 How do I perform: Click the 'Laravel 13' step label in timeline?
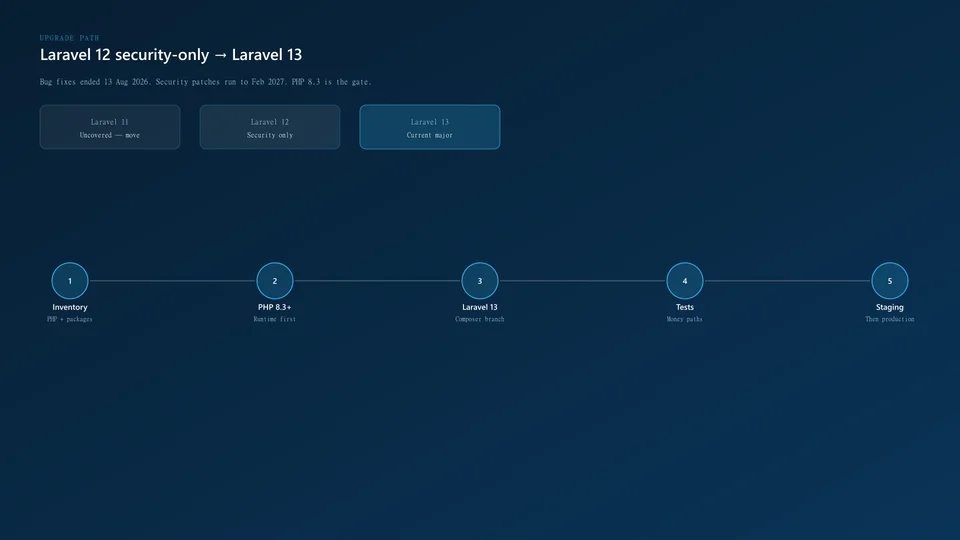point(480,307)
